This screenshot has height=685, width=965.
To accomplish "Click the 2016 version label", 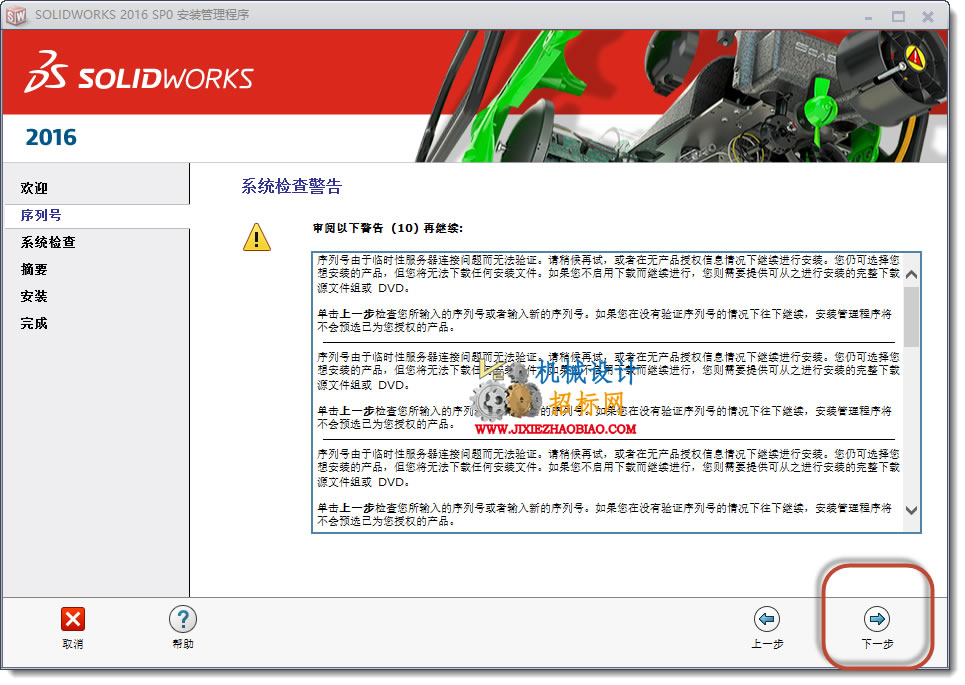I will [x=51, y=137].
